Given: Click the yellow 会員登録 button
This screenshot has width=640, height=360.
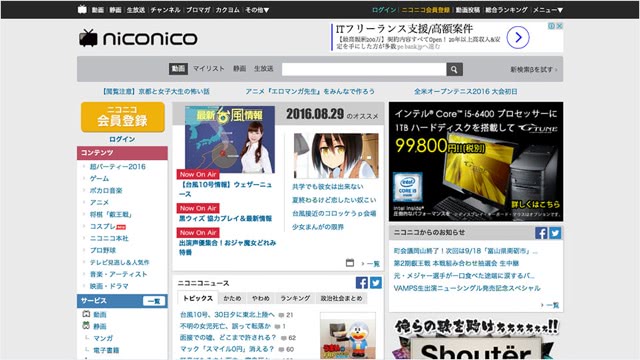Looking at the screenshot, I should click(x=123, y=117).
